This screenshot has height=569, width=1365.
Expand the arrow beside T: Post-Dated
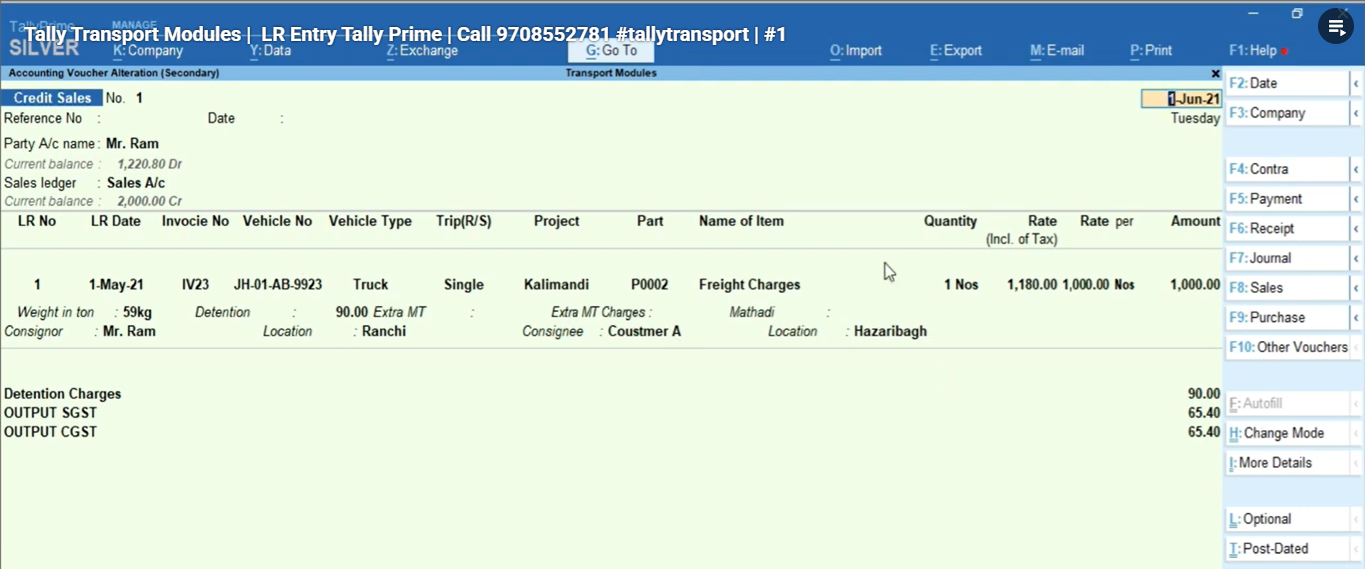click(1356, 549)
